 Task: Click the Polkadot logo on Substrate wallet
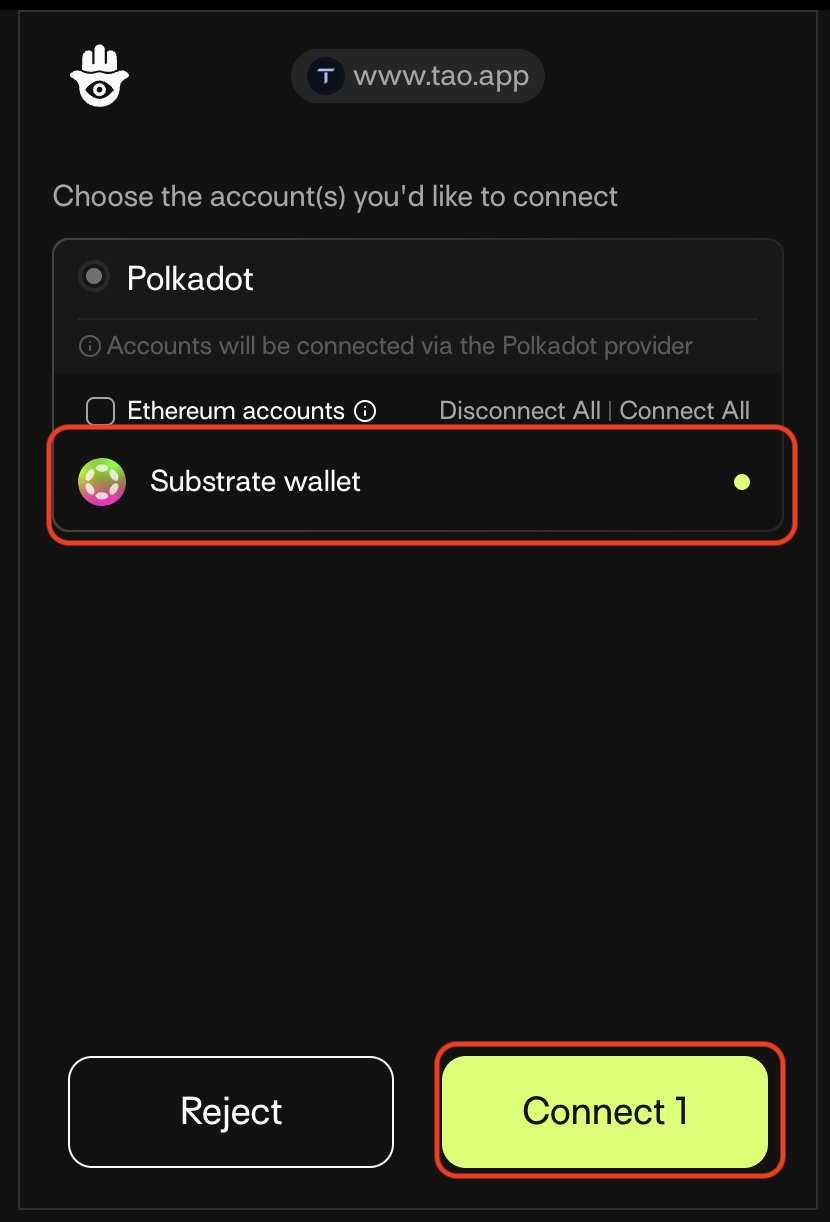point(101,481)
